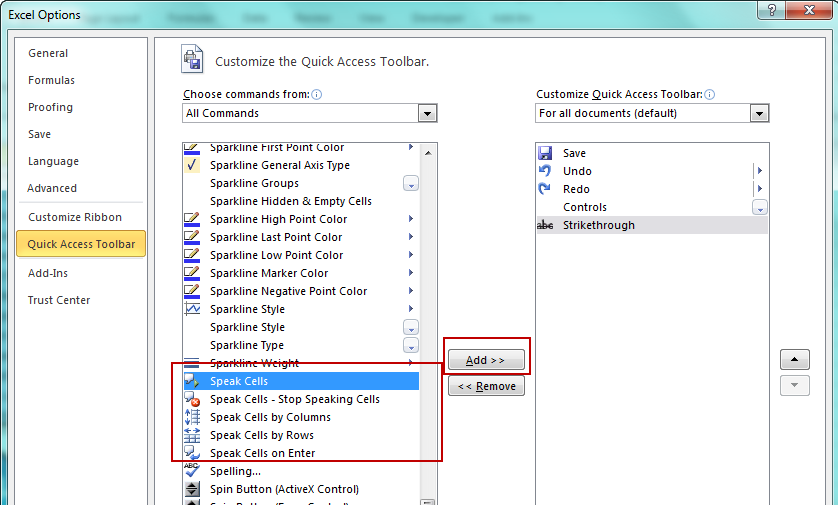Click the Speak Cells on Enter icon

(x=192, y=453)
